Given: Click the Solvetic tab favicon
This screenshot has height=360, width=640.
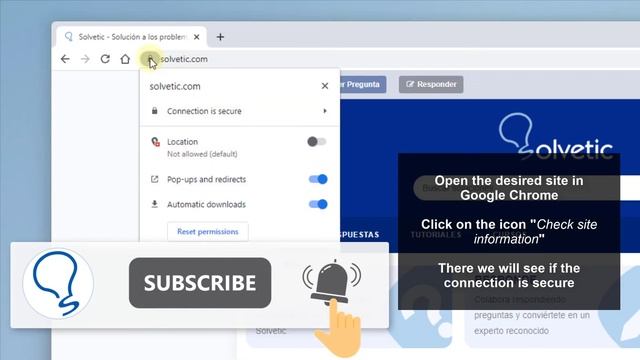Looking at the screenshot, I should (69, 37).
